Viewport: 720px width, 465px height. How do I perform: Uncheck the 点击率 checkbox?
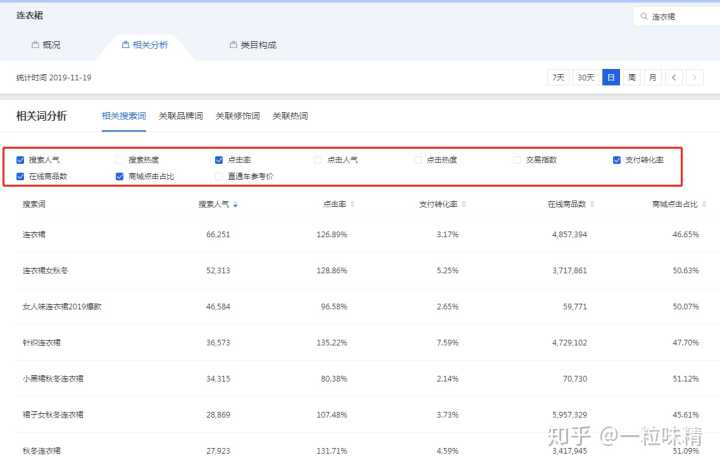[219, 160]
